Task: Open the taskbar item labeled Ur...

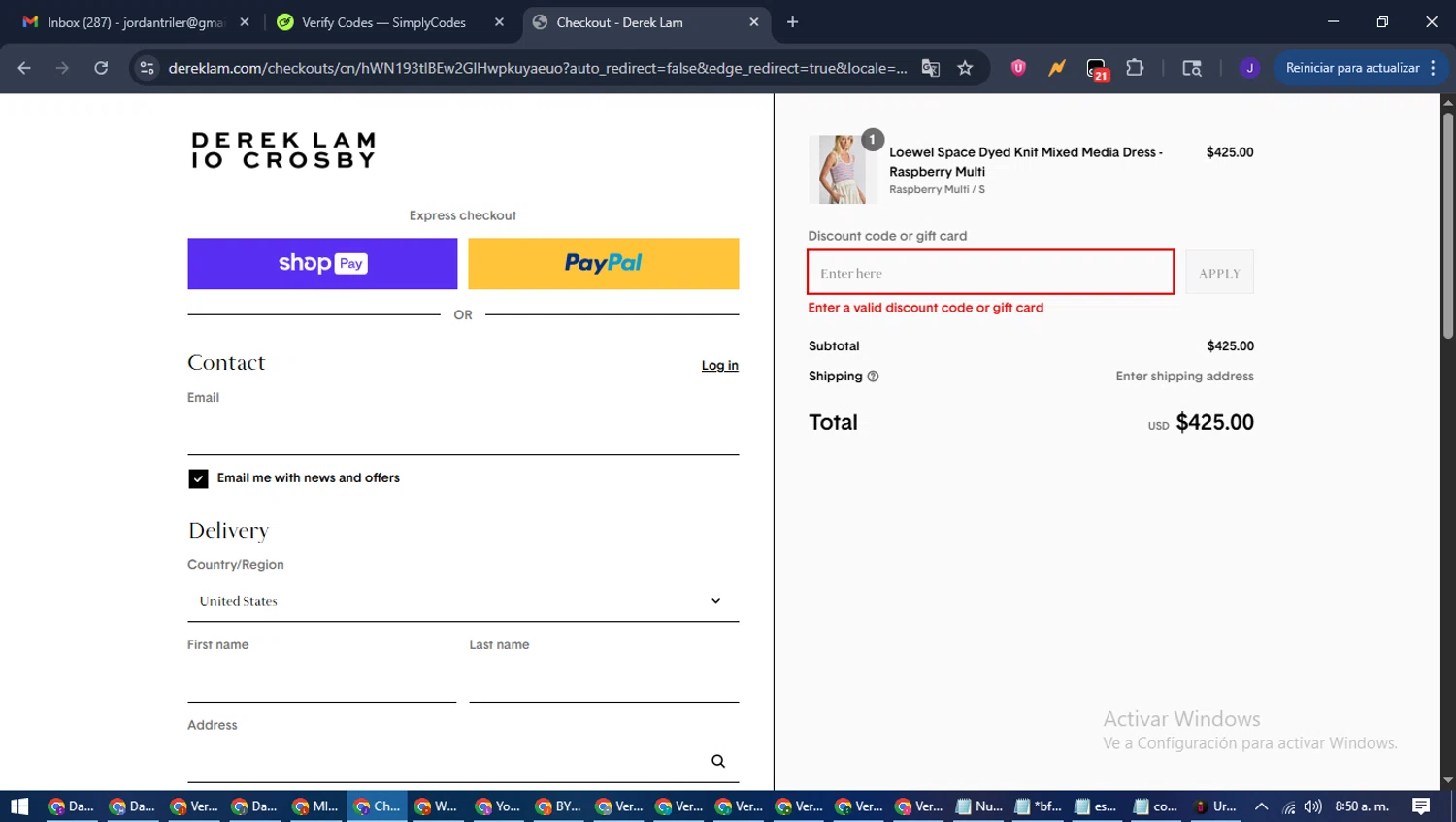Action: coord(1216,806)
